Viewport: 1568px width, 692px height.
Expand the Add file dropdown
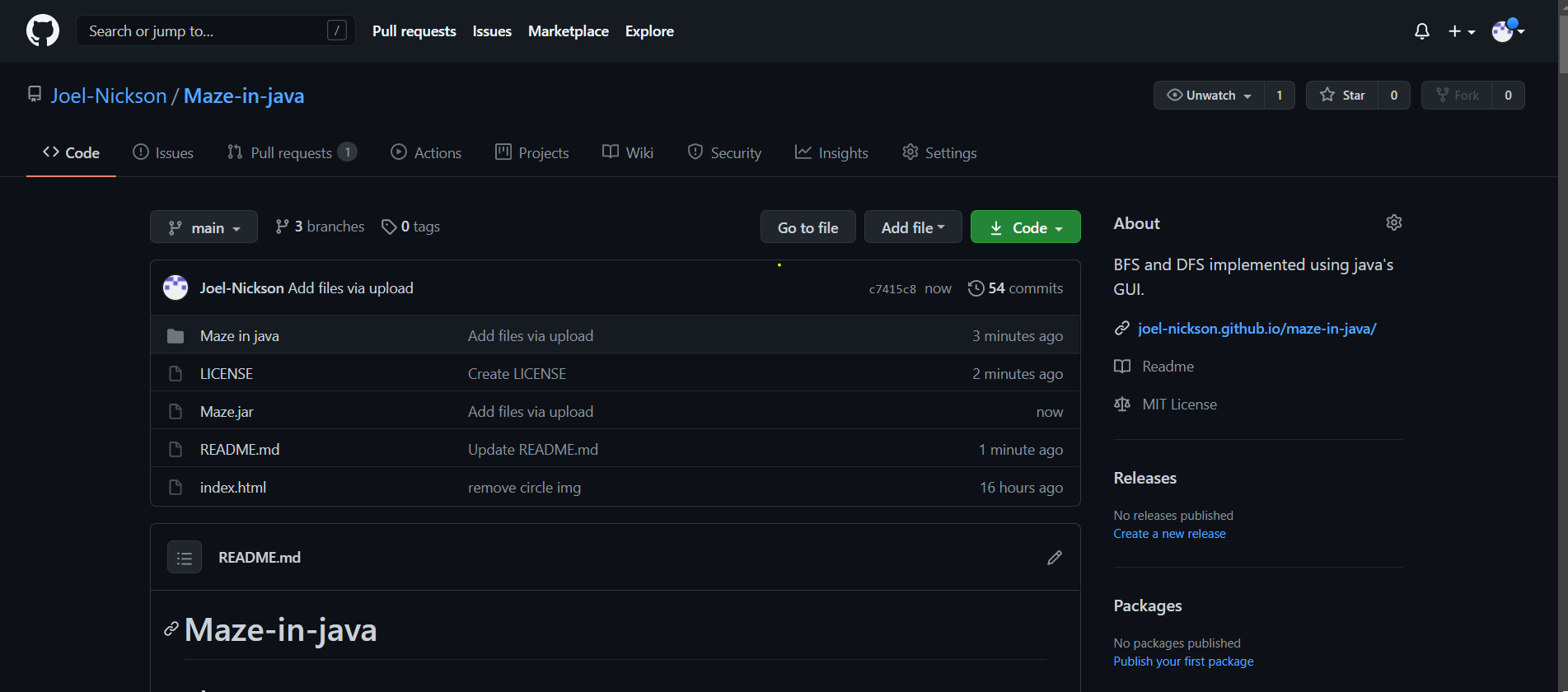(913, 227)
